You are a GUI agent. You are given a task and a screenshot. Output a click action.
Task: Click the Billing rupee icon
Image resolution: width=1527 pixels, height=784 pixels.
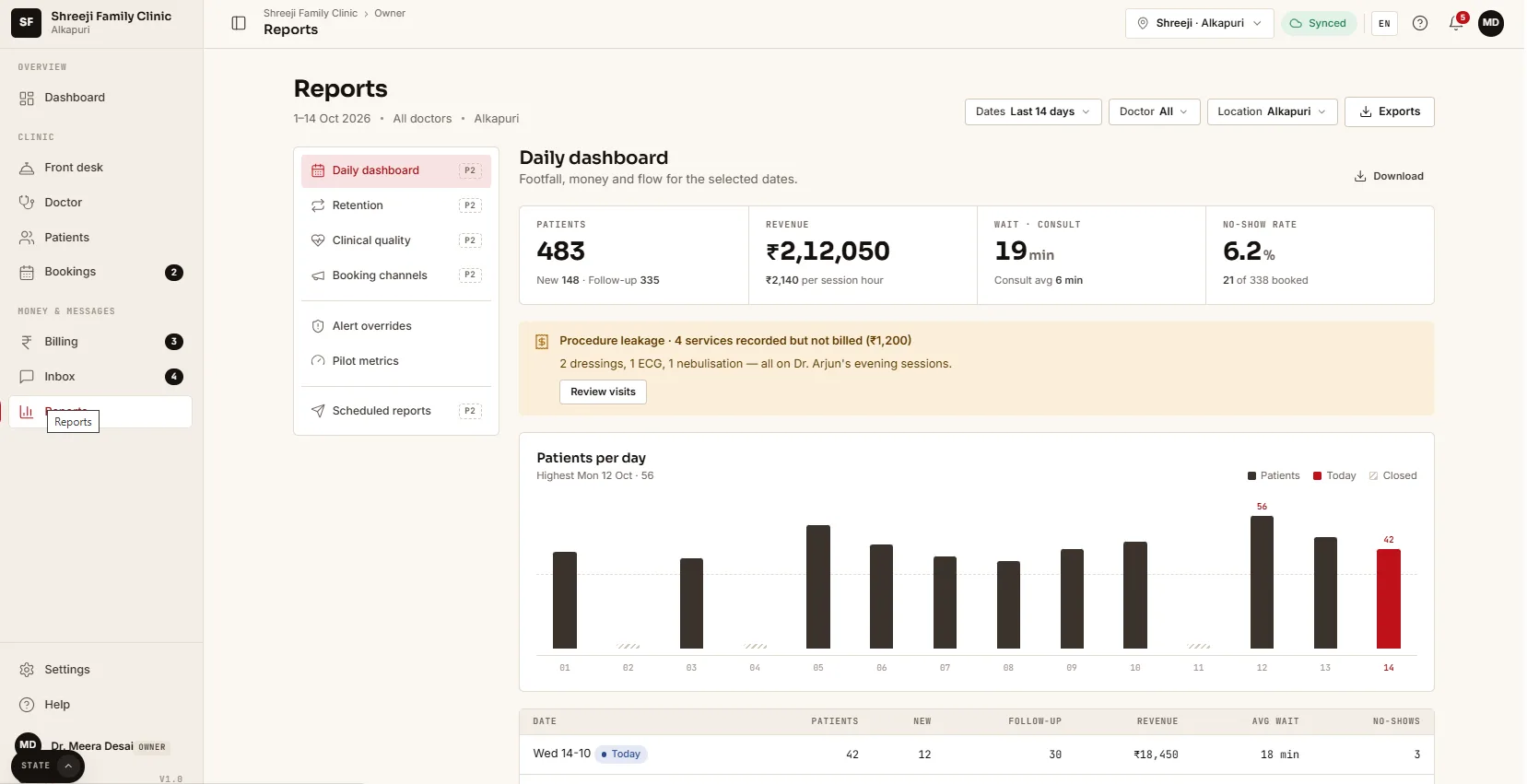(x=27, y=342)
